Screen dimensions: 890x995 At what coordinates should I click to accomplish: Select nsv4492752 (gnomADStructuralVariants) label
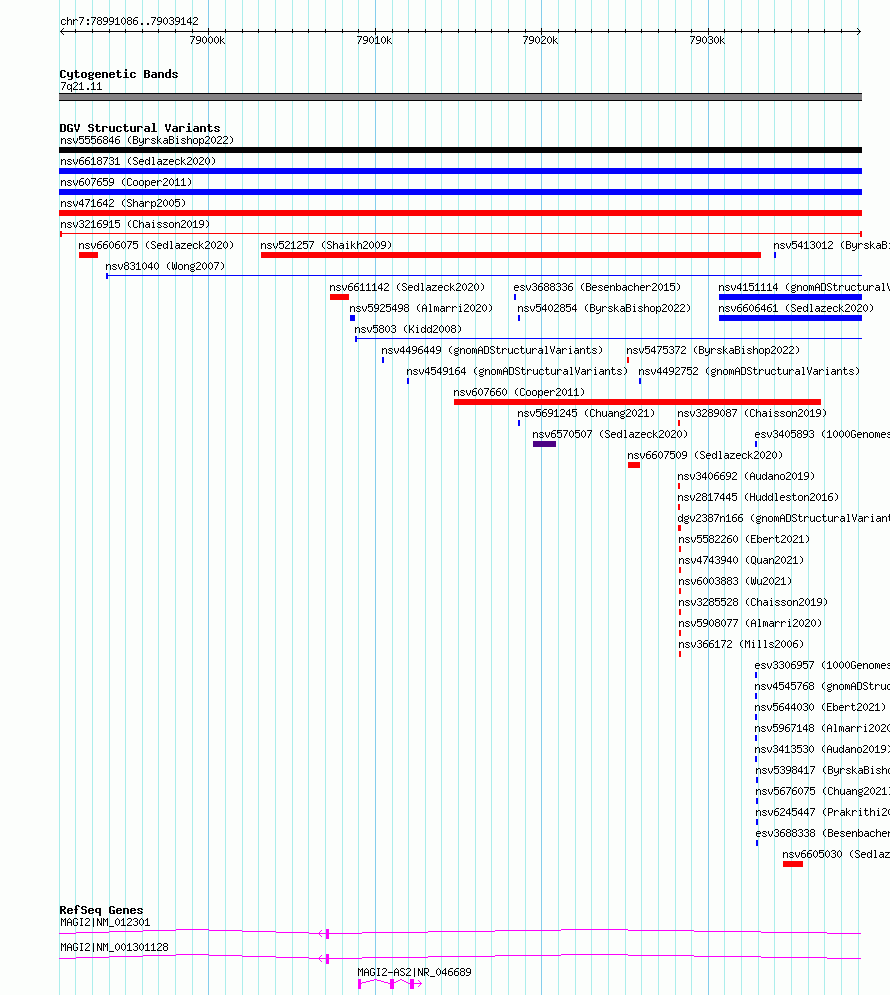point(749,371)
